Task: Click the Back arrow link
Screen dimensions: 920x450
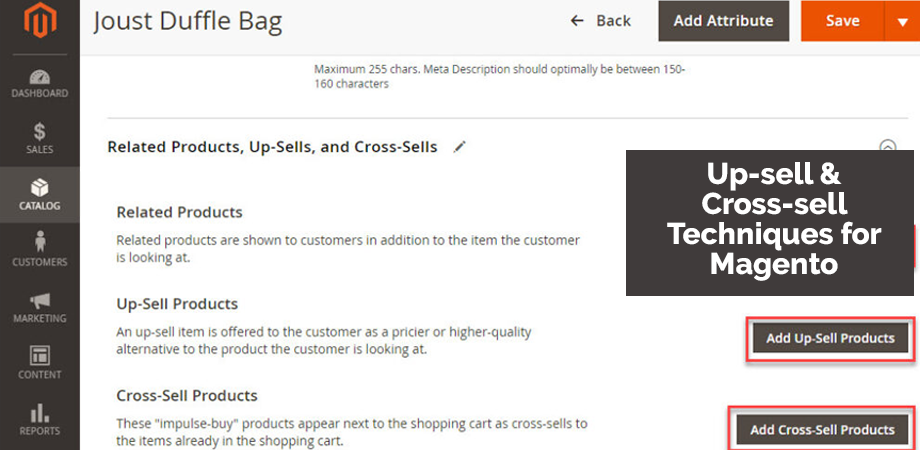Action: 600,21
